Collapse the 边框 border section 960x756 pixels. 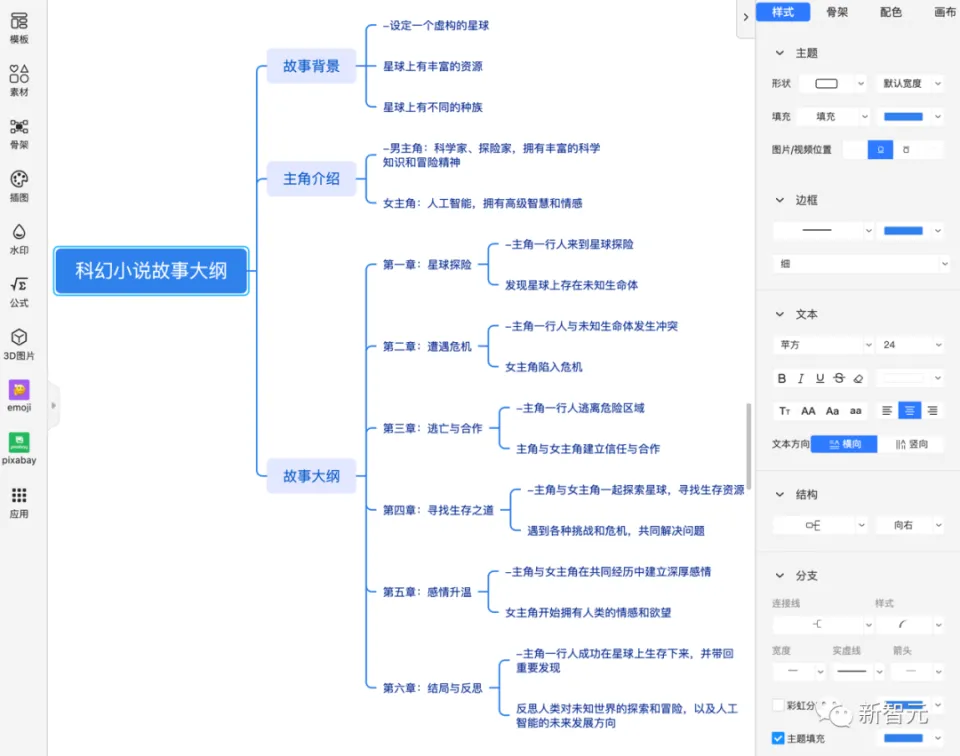pyautogui.click(x=780, y=200)
